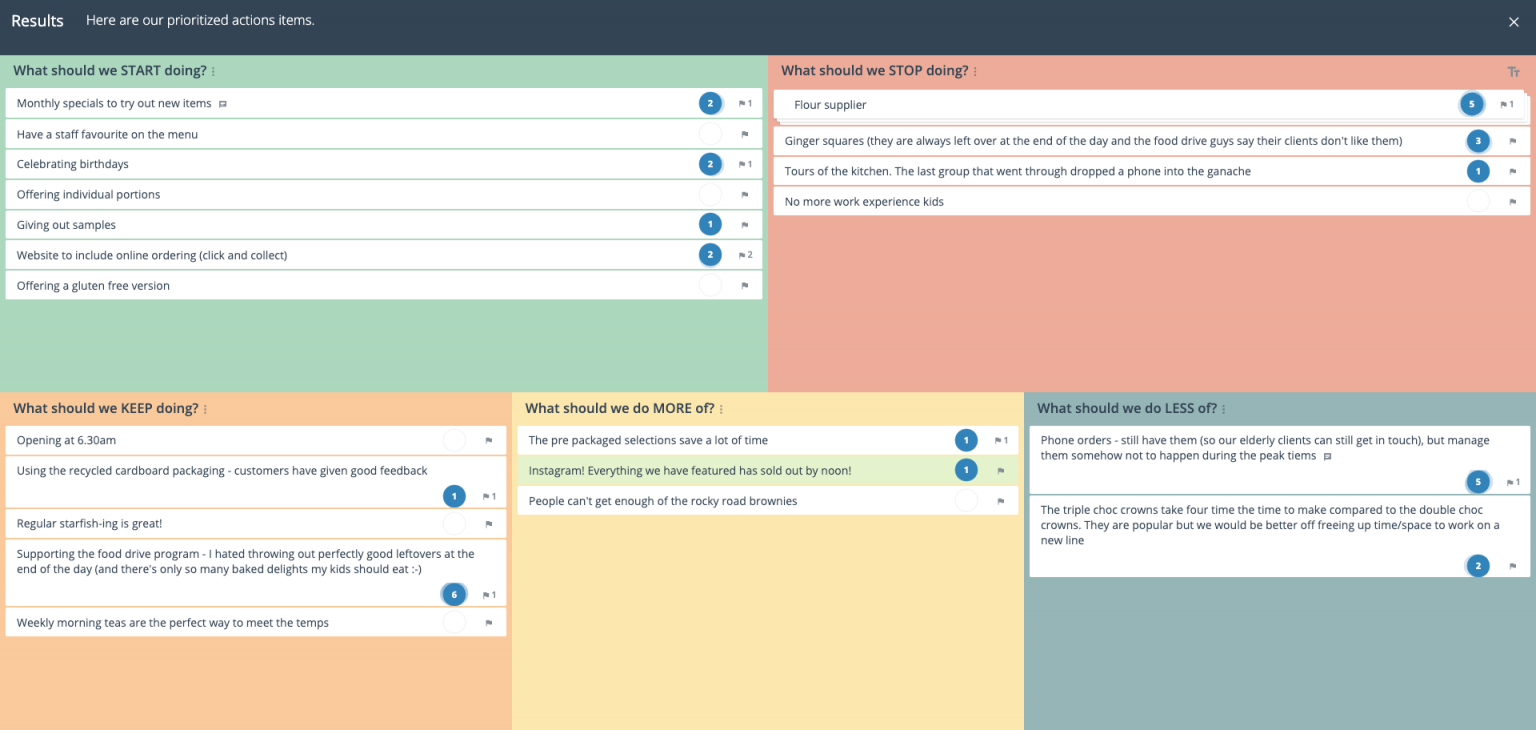Toggle a vote on "Weekly morning teas" item
The height and width of the screenshot is (730, 1536).
click(454, 622)
